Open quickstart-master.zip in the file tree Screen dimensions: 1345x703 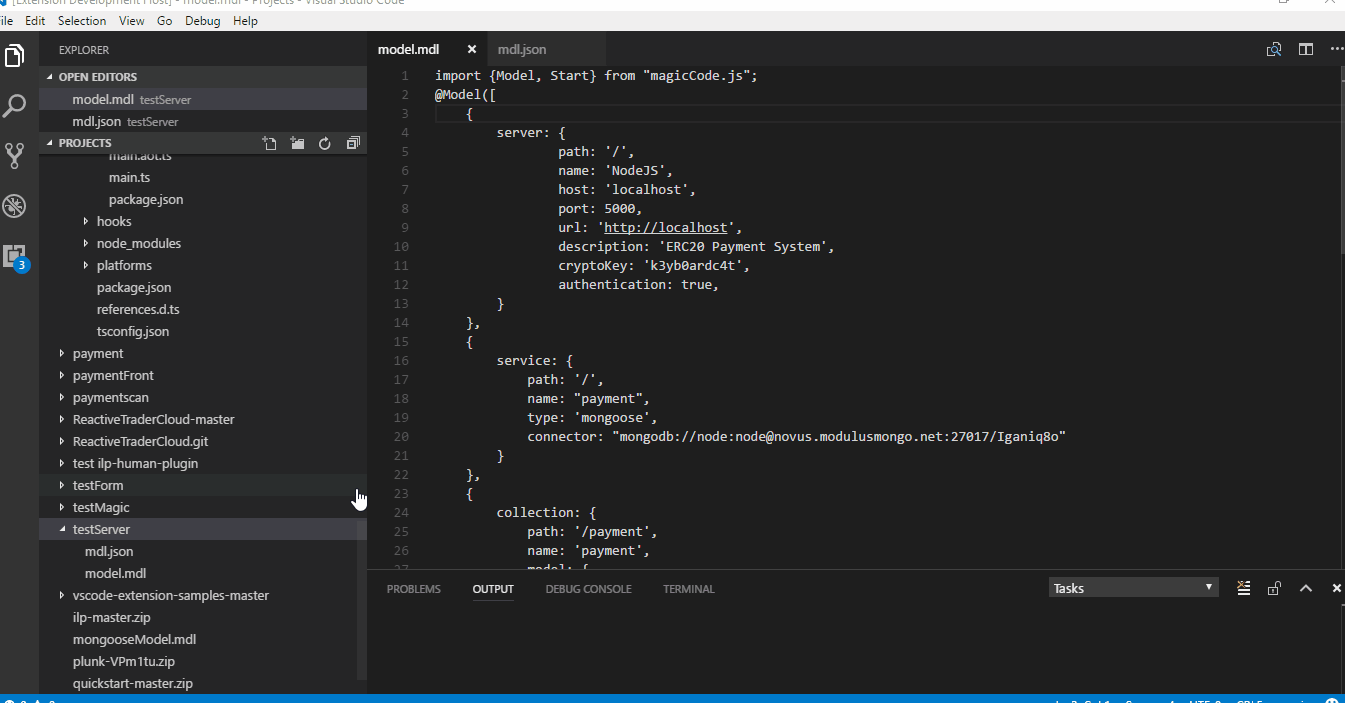pyautogui.click(x=203, y=683)
